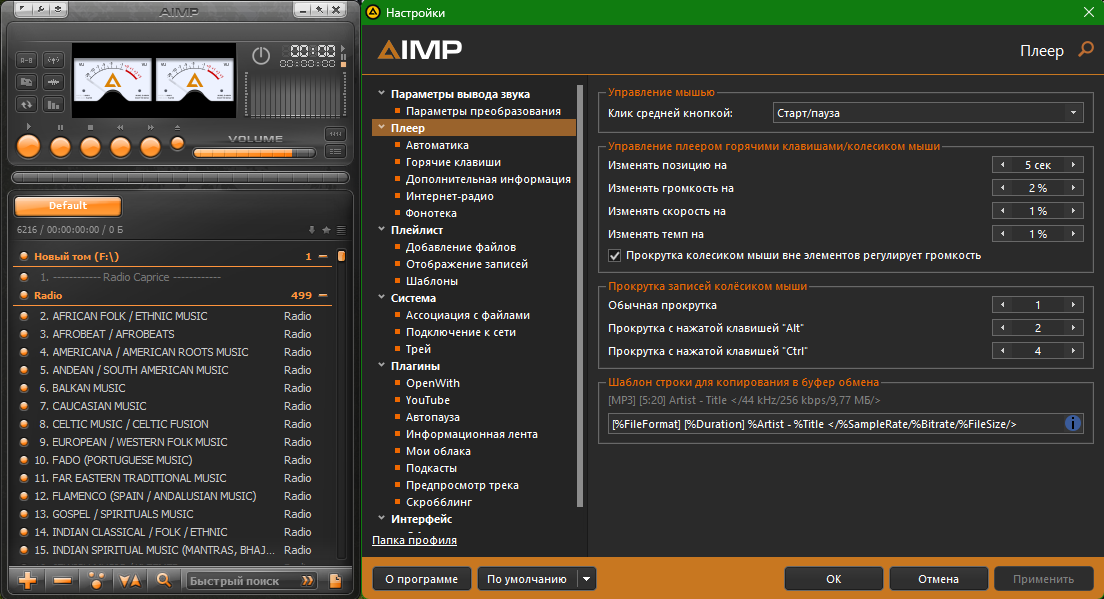
Task: Select Горячие клавиши in settings tree
Action: pyautogui.click(x=453, y=162)
